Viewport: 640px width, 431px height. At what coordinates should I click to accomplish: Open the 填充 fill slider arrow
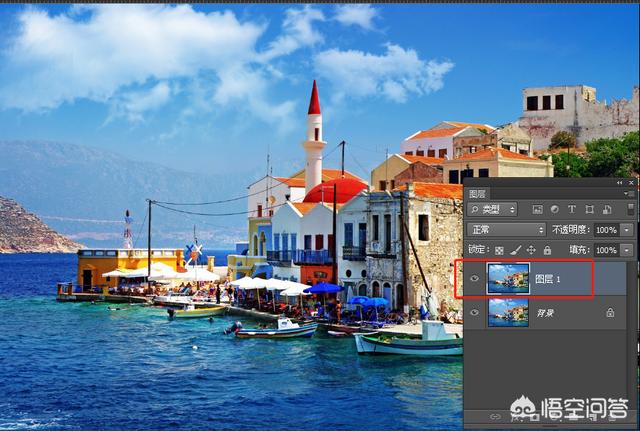[x=627, y=250]
